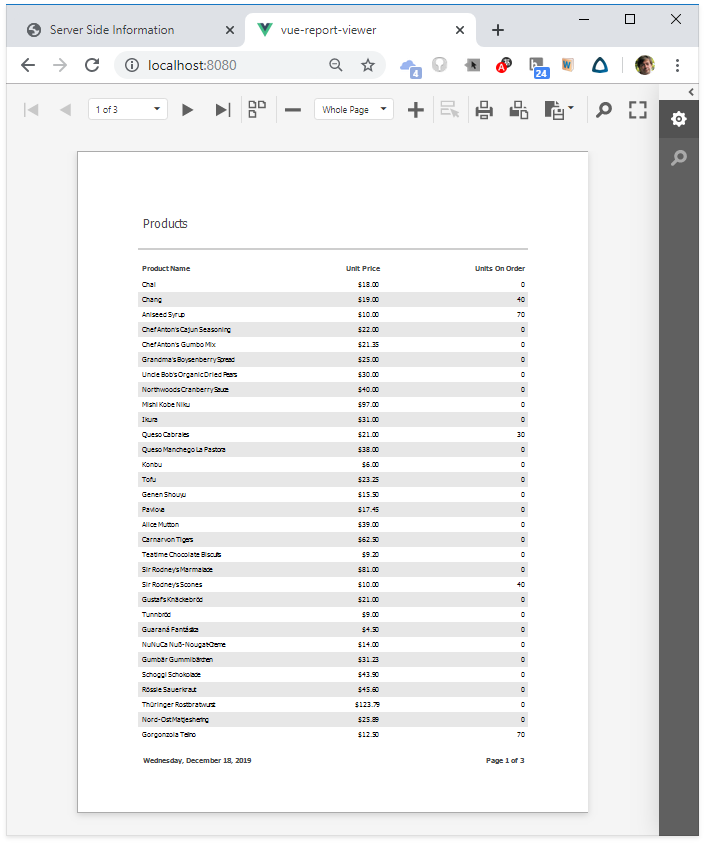705x844 pixels.
Task: Go to previous report page
Action: click(x=65, y=110)
